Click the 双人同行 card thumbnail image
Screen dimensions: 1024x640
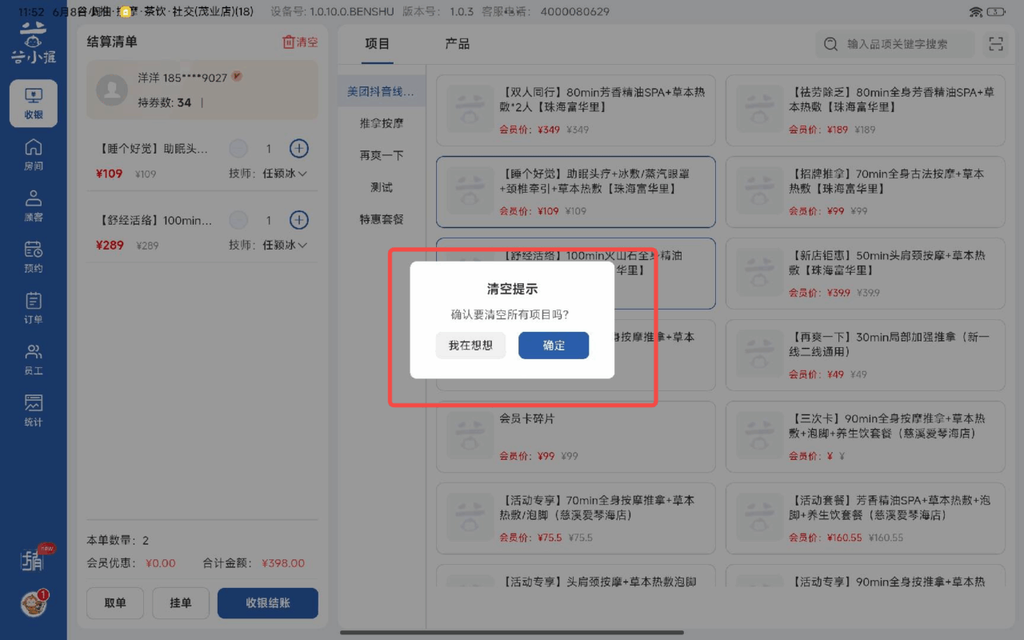click(470, 109)
